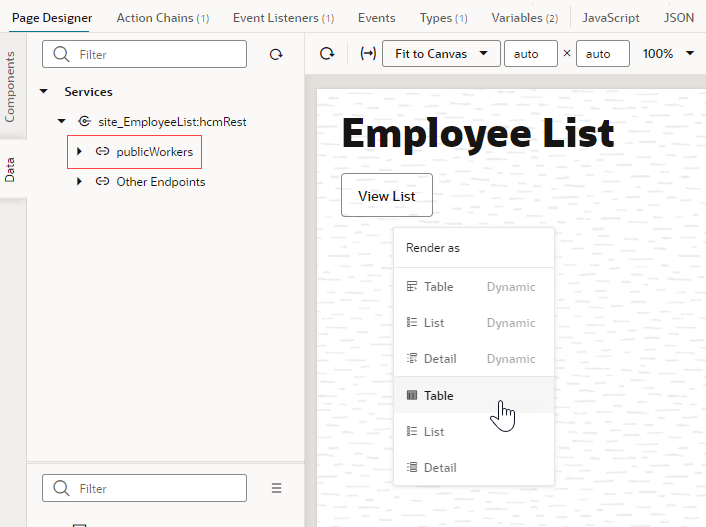
Task: Open the Events tab
Action: 376,18
